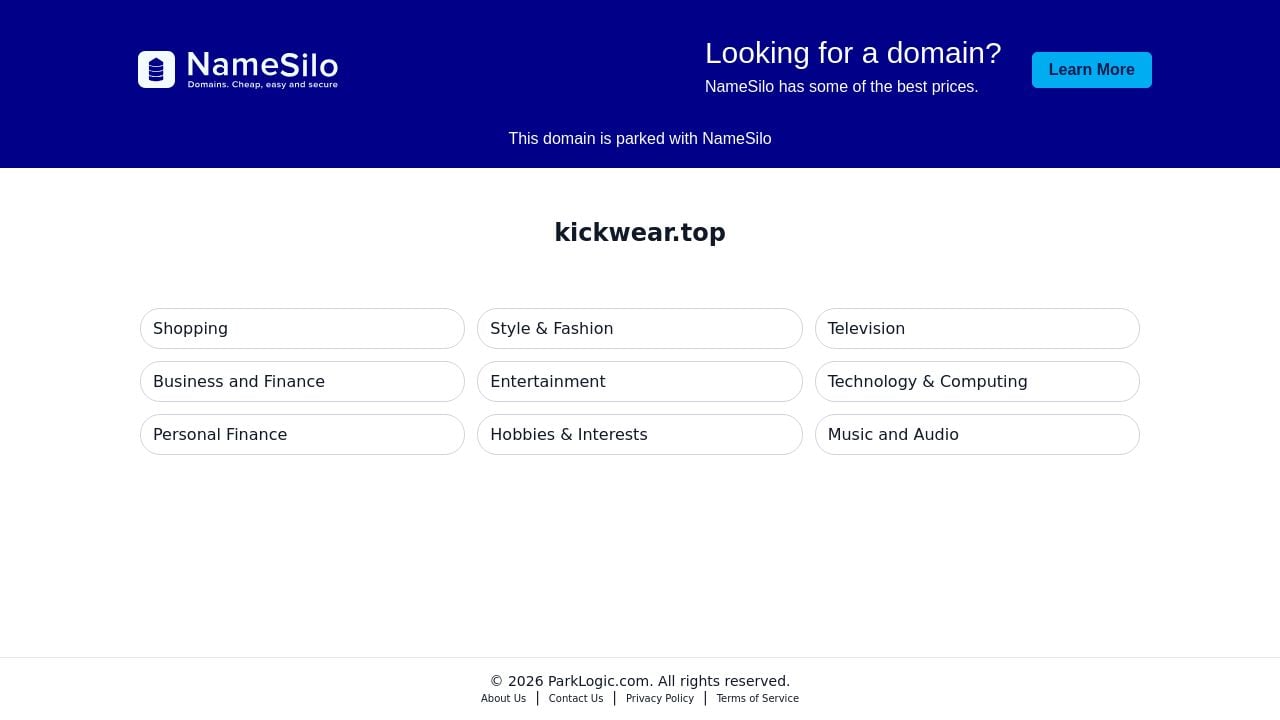This screenshot has width=1280, height=720.
Task: Open the NameSilo wordmark link
Action: click(x=263, y=69)
